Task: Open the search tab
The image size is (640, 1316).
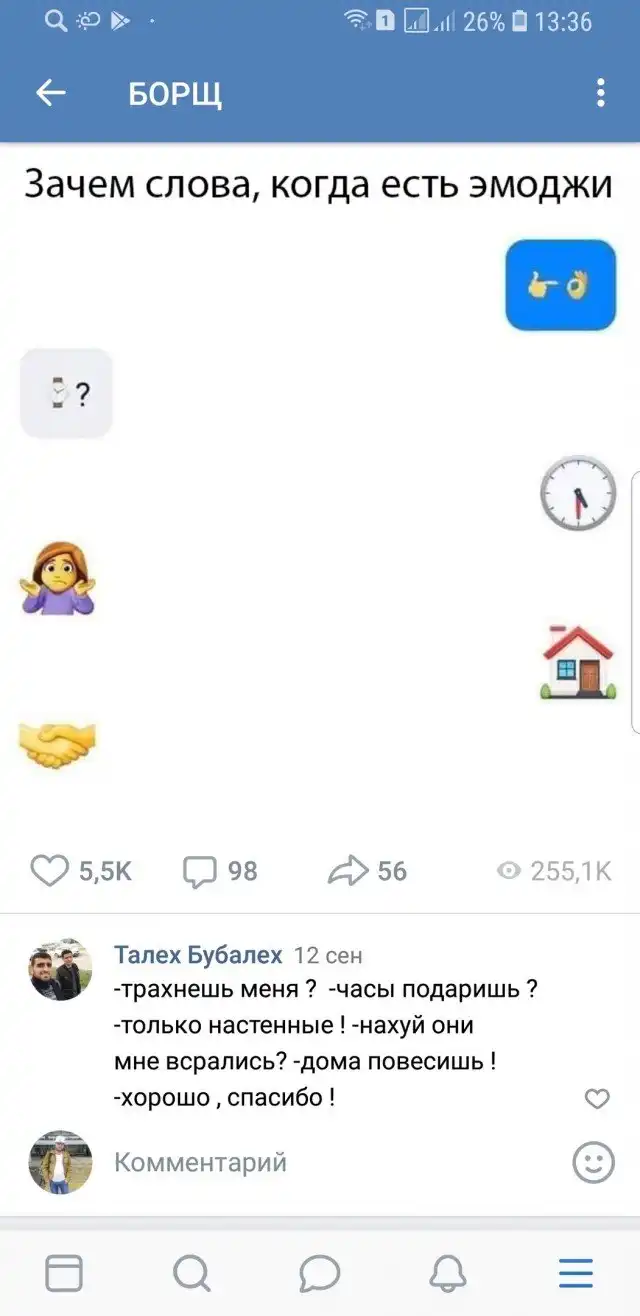Action: [191, 1273]
